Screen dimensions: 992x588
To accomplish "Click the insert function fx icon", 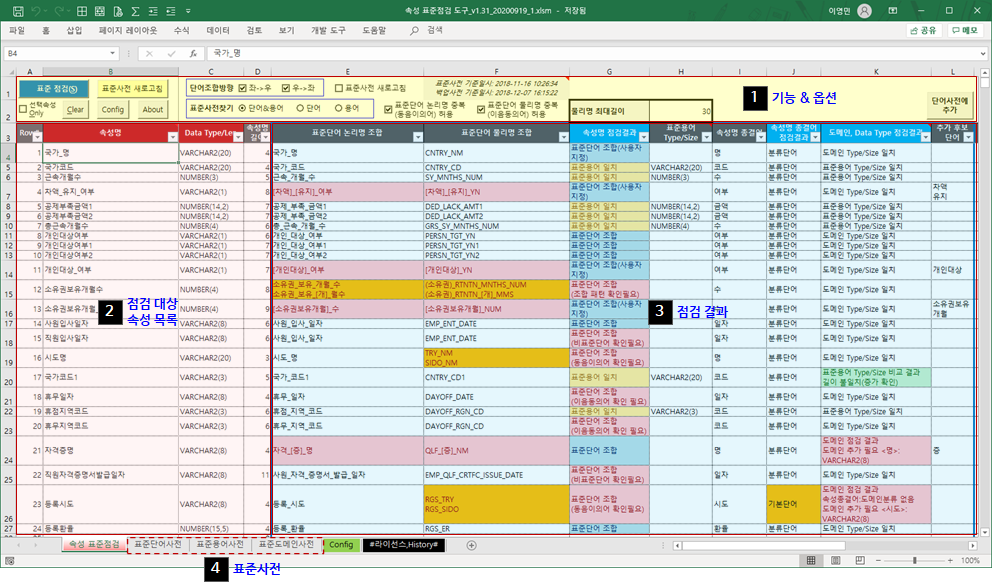I will point(193,54).
